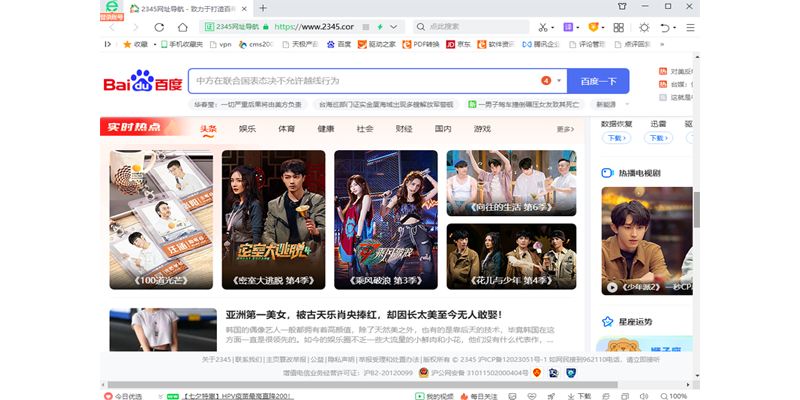Toggle the sound speaker icon in status bar

coord(644,396)
